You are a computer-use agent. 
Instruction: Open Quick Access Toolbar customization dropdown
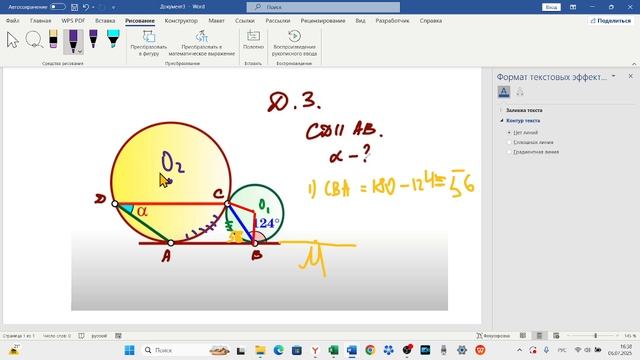(x=113, y=7)
